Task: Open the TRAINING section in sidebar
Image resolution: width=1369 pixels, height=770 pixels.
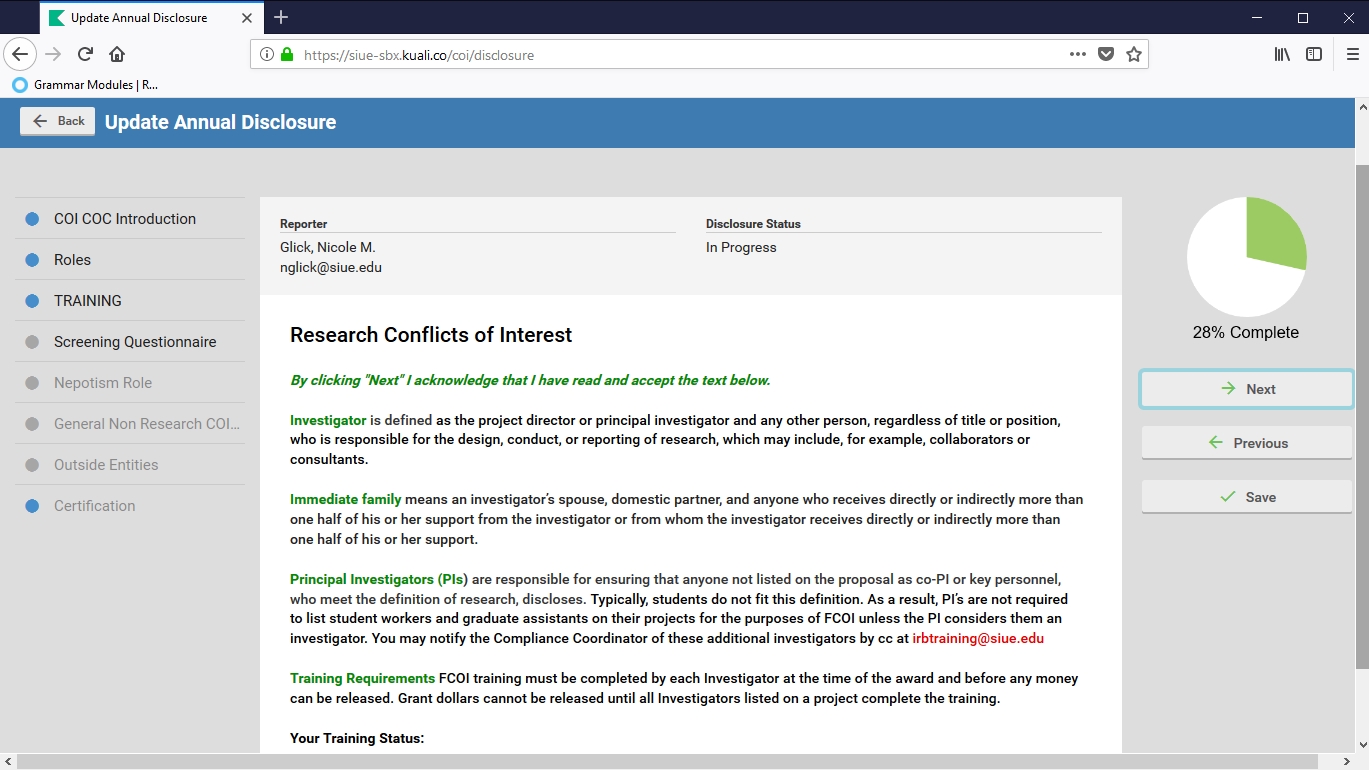Action: (88, 301)
